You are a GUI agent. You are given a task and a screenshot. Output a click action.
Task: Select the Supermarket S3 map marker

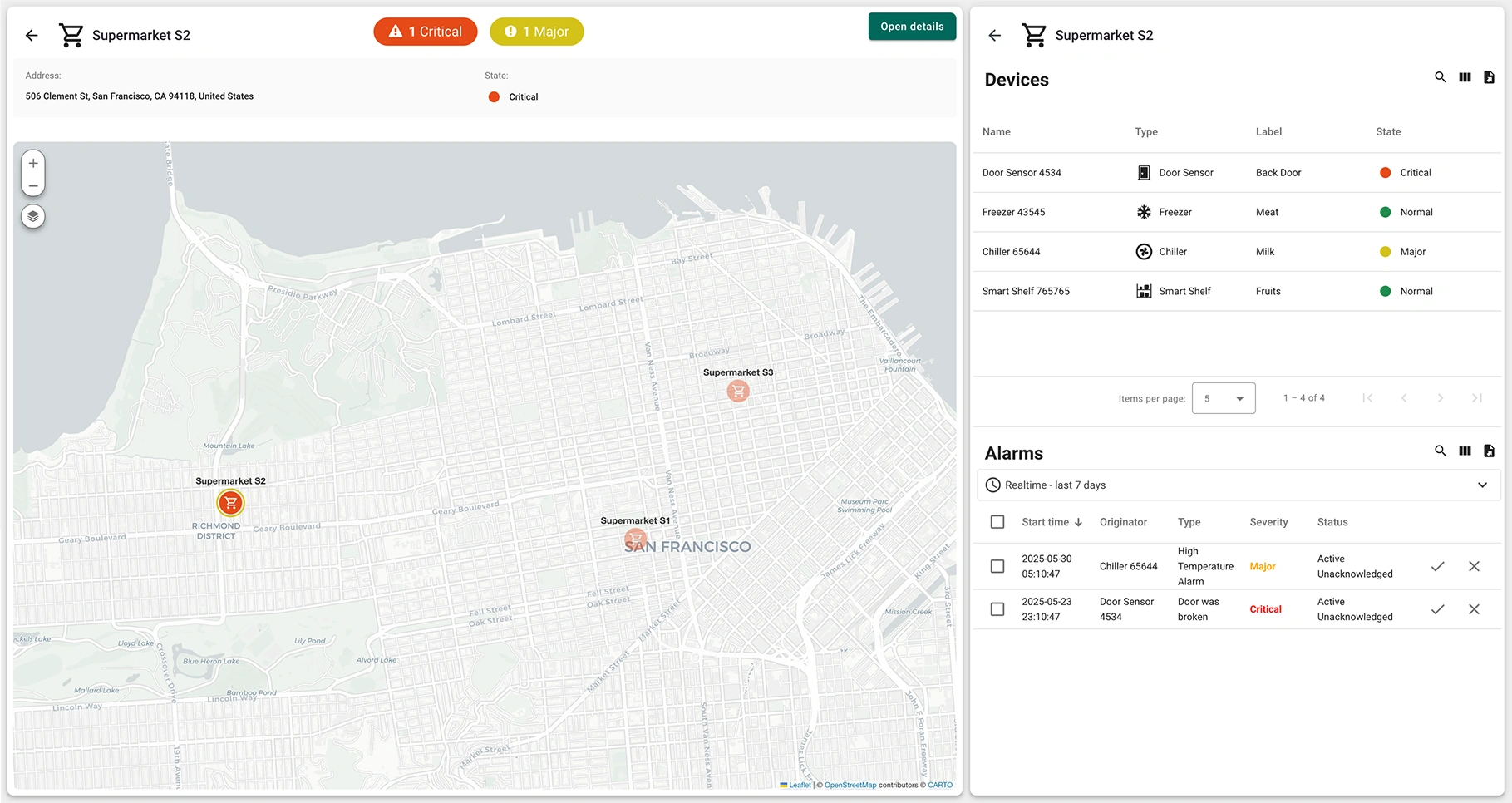[x=737, y=391]
